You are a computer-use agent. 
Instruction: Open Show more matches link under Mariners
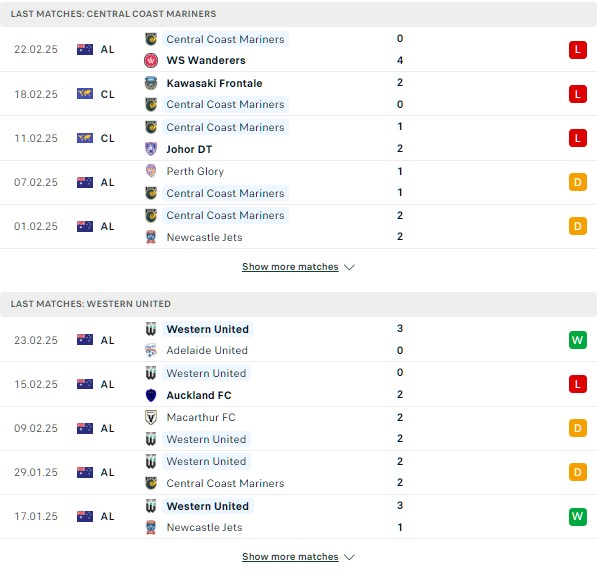290,267
